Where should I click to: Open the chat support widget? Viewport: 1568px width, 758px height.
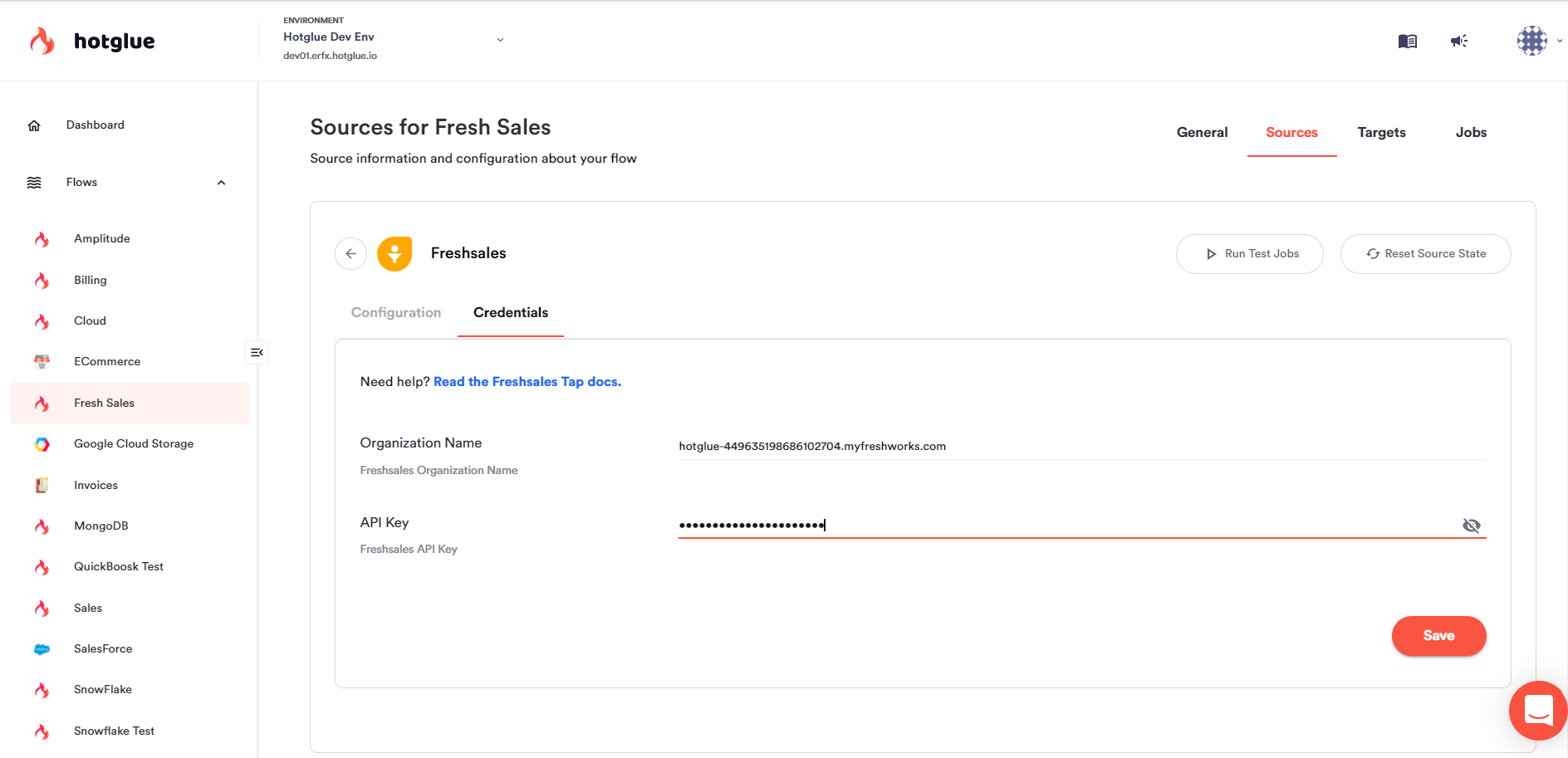click(x=1538, y=711)
